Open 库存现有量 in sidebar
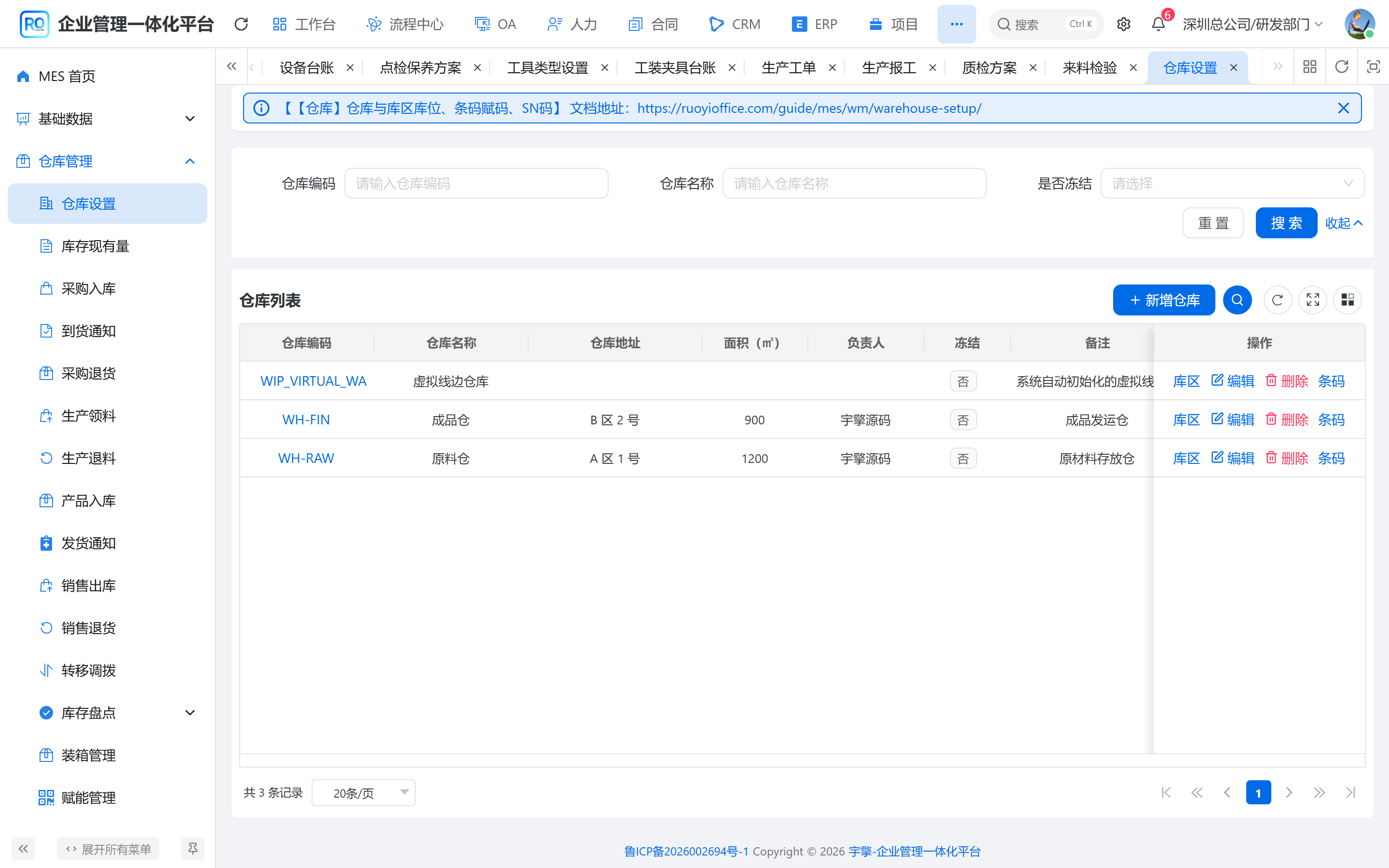The image size is (1389, 868). pyautogui.click(x=108, y=246)
